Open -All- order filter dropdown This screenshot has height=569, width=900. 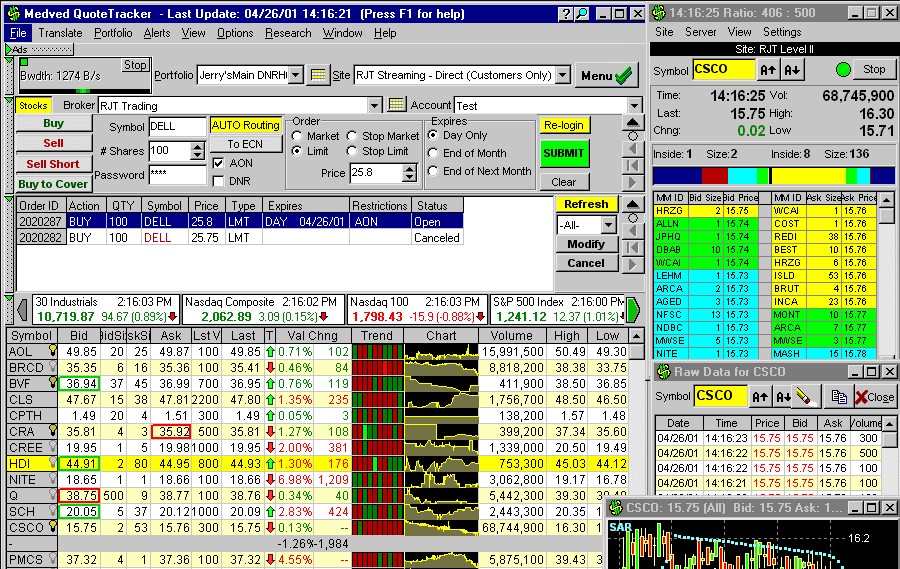608,224
